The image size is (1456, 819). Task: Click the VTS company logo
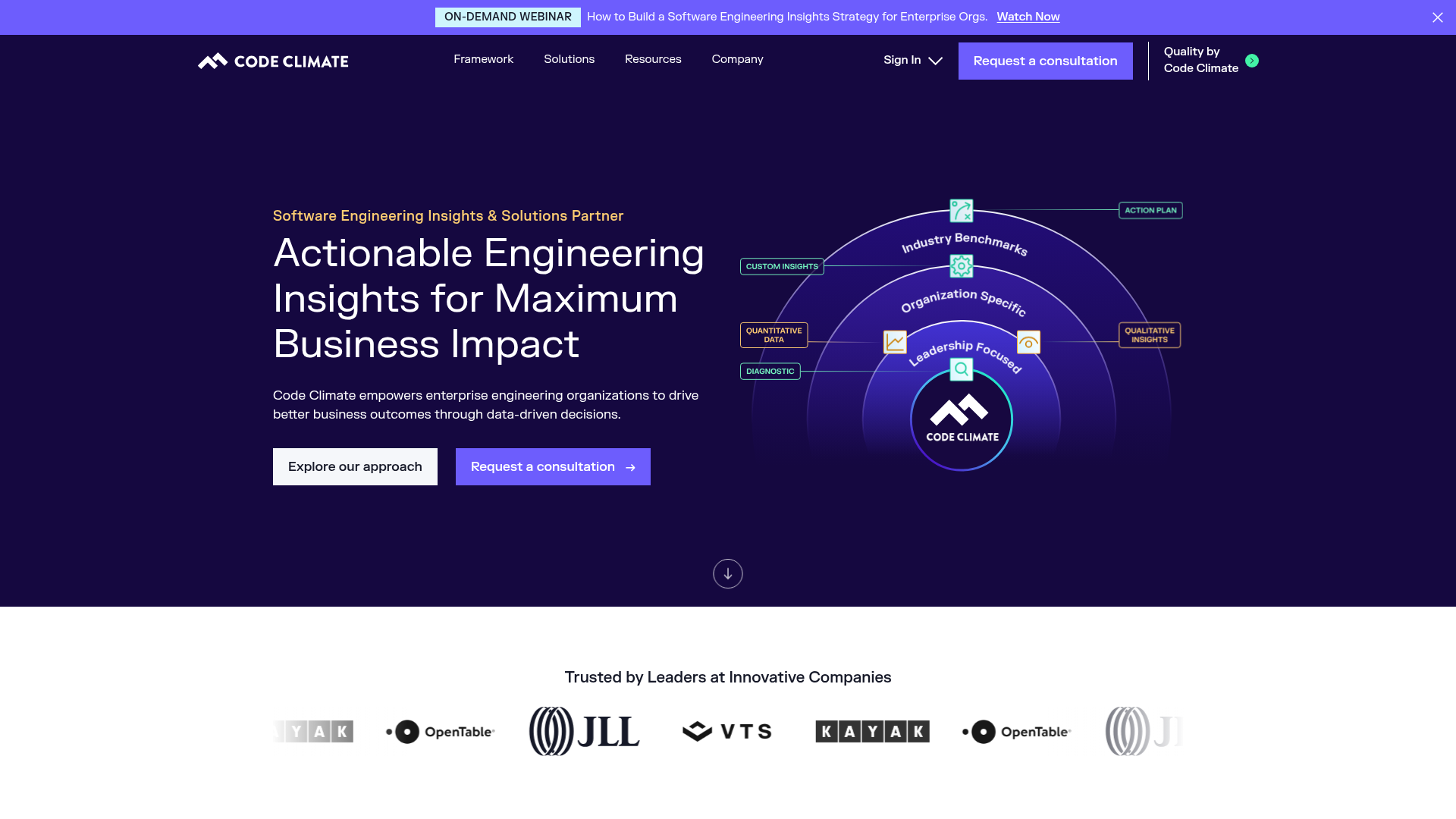[x=726, y=730]
